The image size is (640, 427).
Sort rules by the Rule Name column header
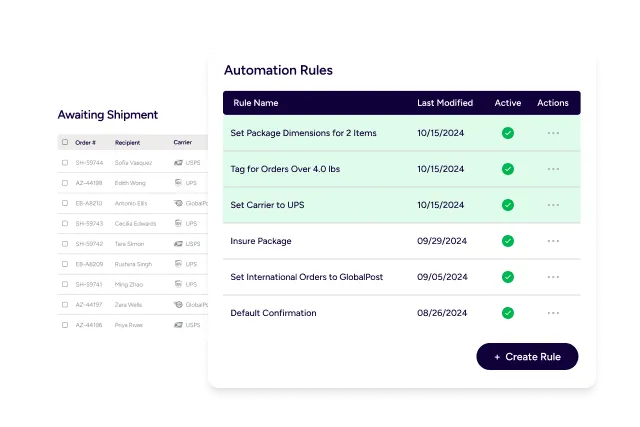coord(256,103)
